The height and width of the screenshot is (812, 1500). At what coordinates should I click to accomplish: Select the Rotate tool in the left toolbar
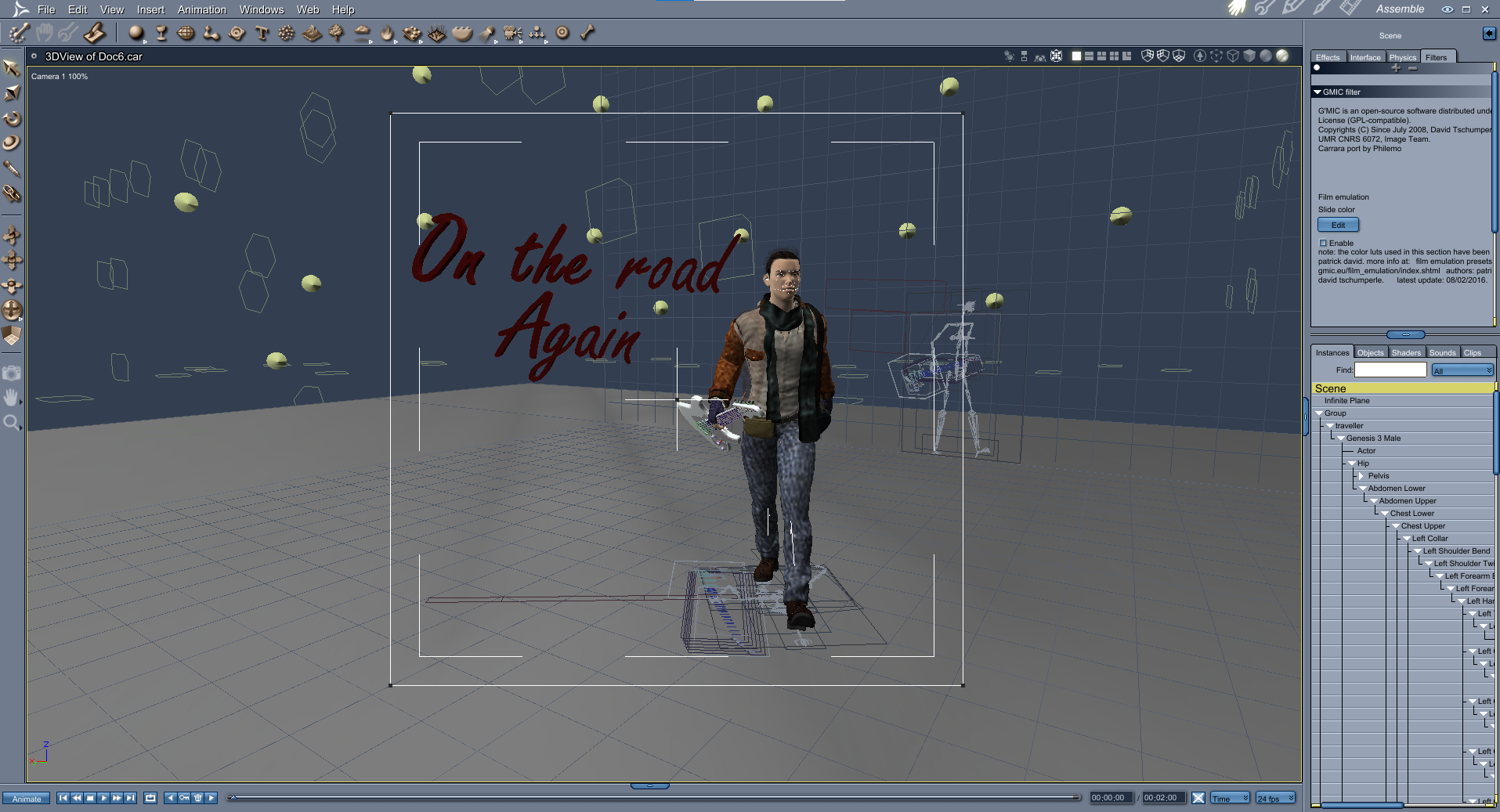click(12, 118)
